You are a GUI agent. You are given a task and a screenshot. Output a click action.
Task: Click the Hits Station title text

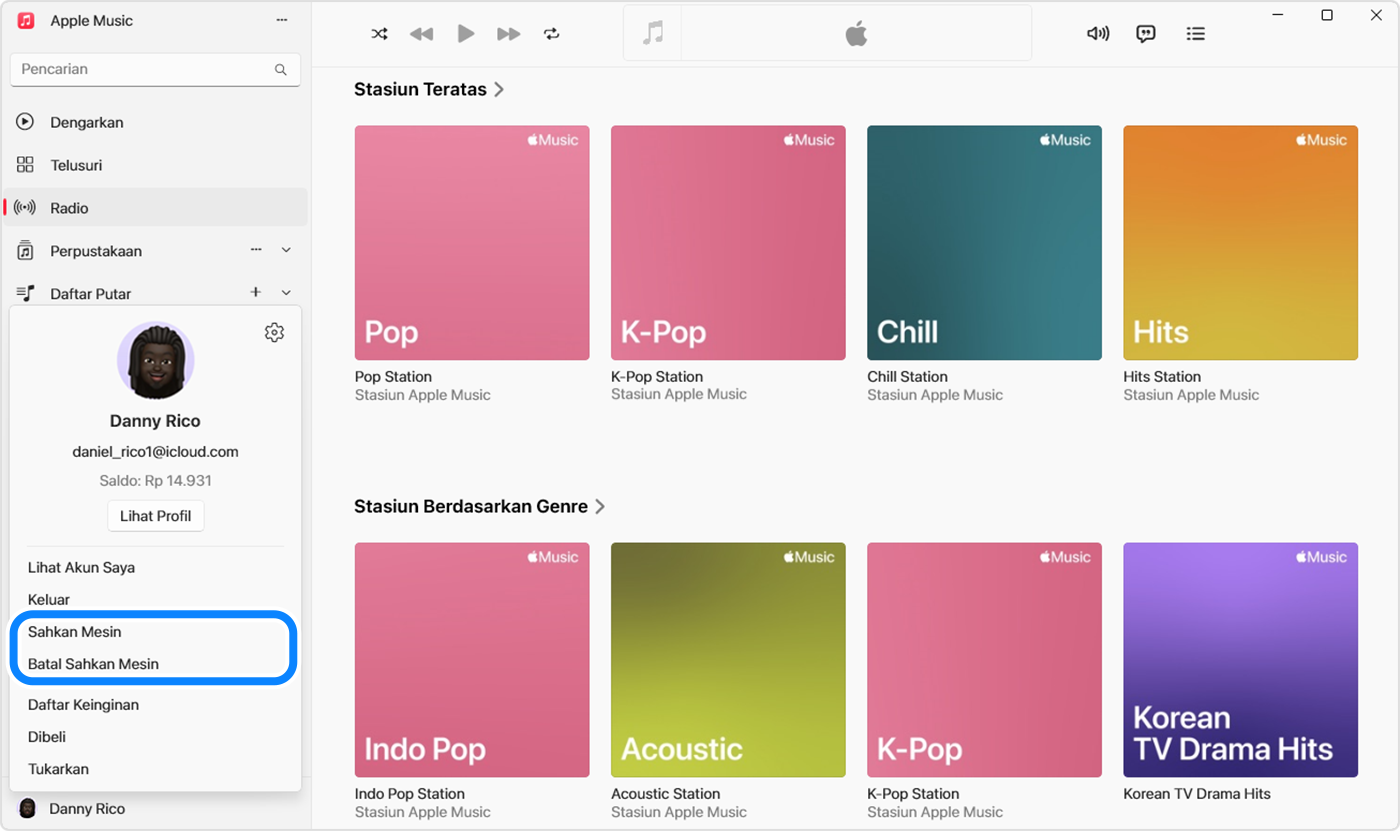point(1162,377)
